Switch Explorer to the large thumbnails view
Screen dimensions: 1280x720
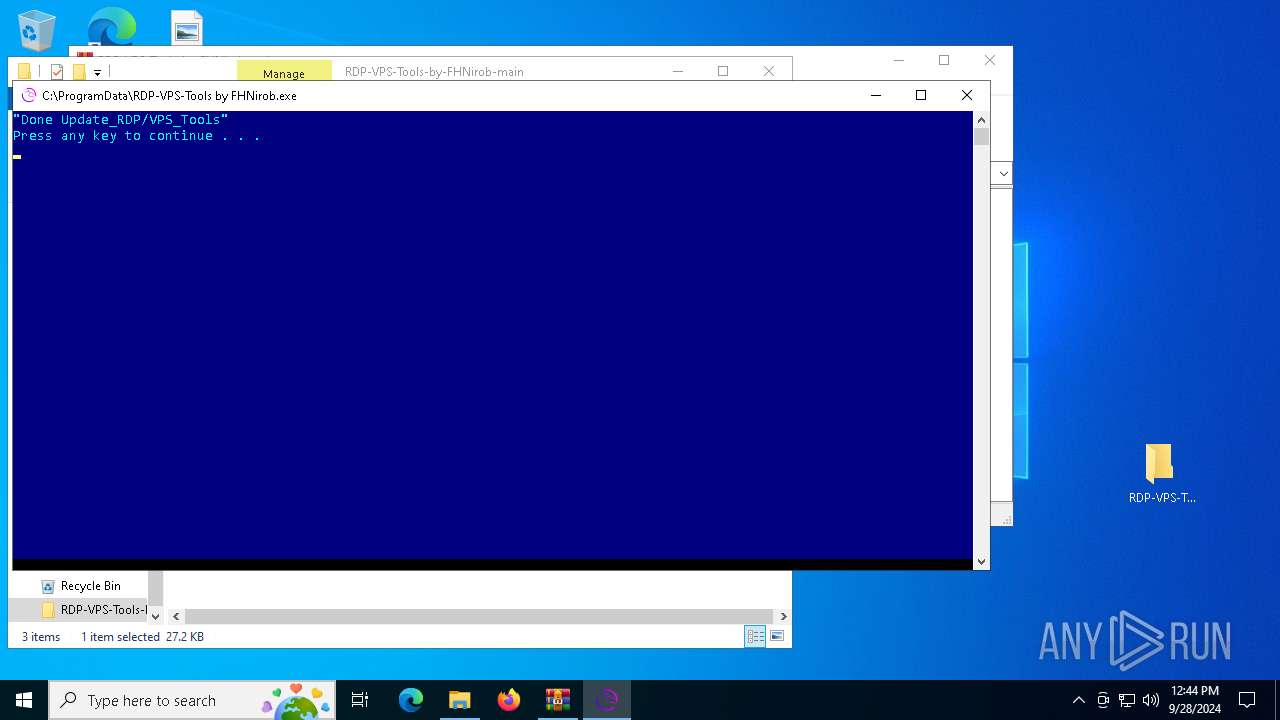[x=777, y=636]
